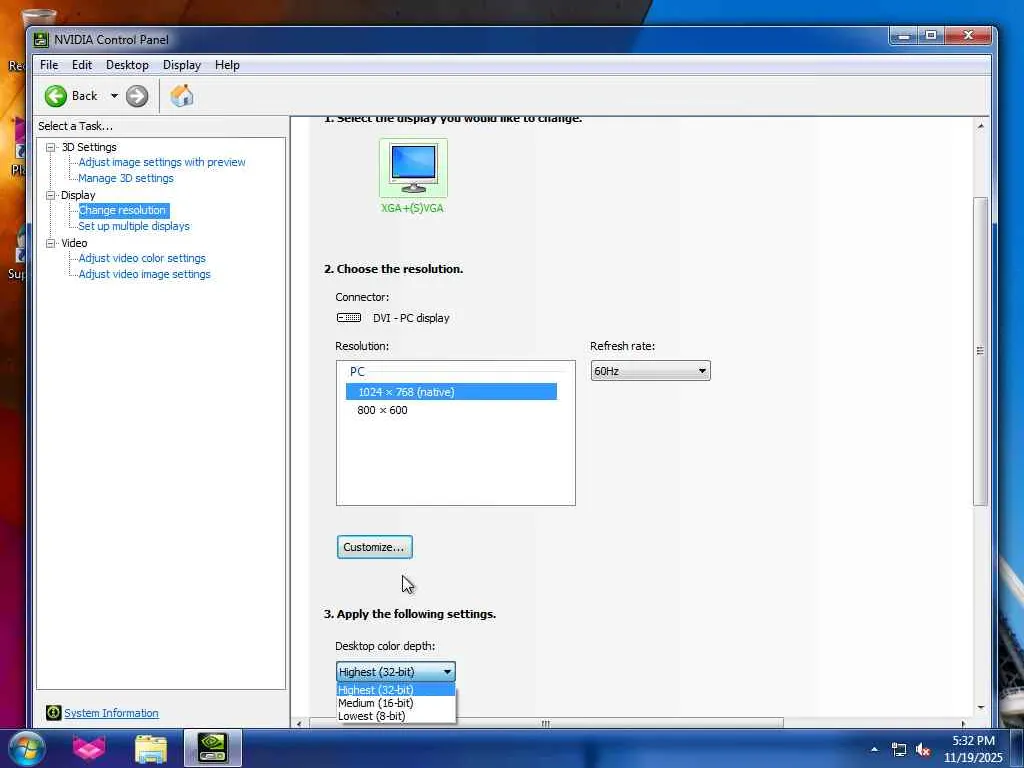Click the taskbar clock showing 5:32 PM
This screenshot has width=1024, height=768.
point(973,749)
